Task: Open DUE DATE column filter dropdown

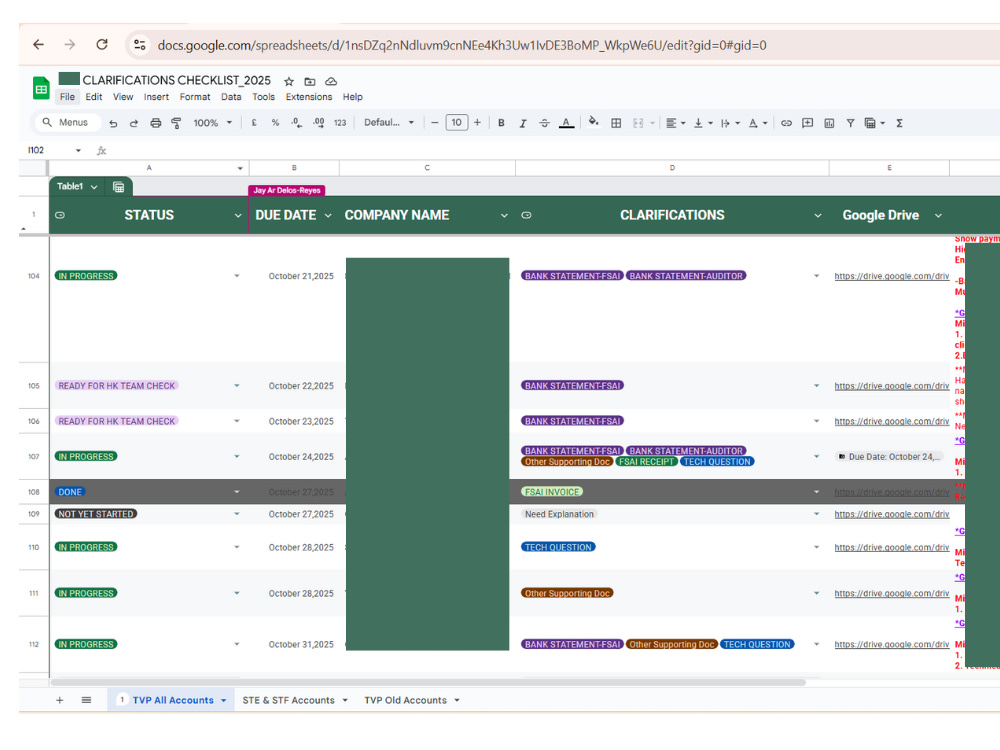Action: pyautogui.click(x=328, y=216)
